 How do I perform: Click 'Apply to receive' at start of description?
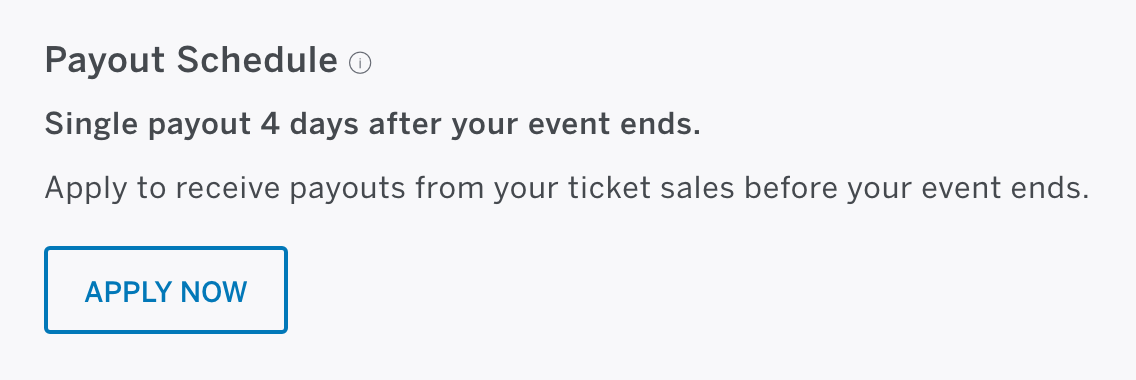162,188
